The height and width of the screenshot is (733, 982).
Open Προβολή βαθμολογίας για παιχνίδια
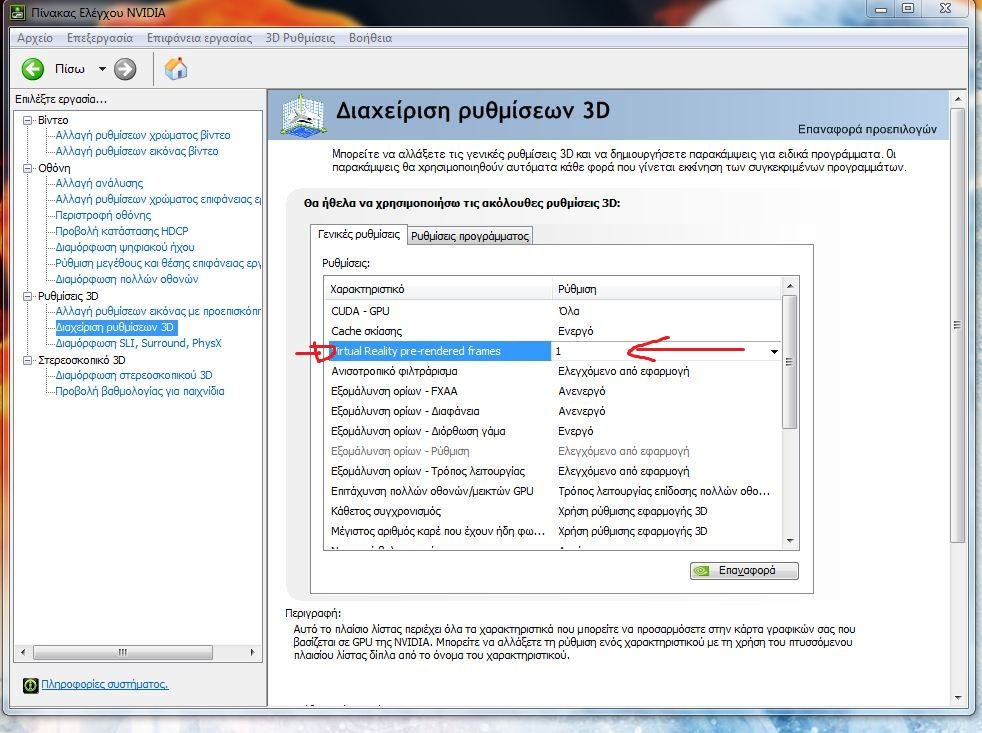[x=140, y=391]
